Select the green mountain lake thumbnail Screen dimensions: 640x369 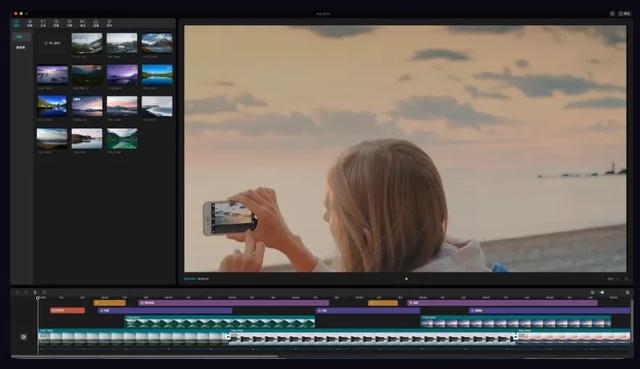[122, 138]
